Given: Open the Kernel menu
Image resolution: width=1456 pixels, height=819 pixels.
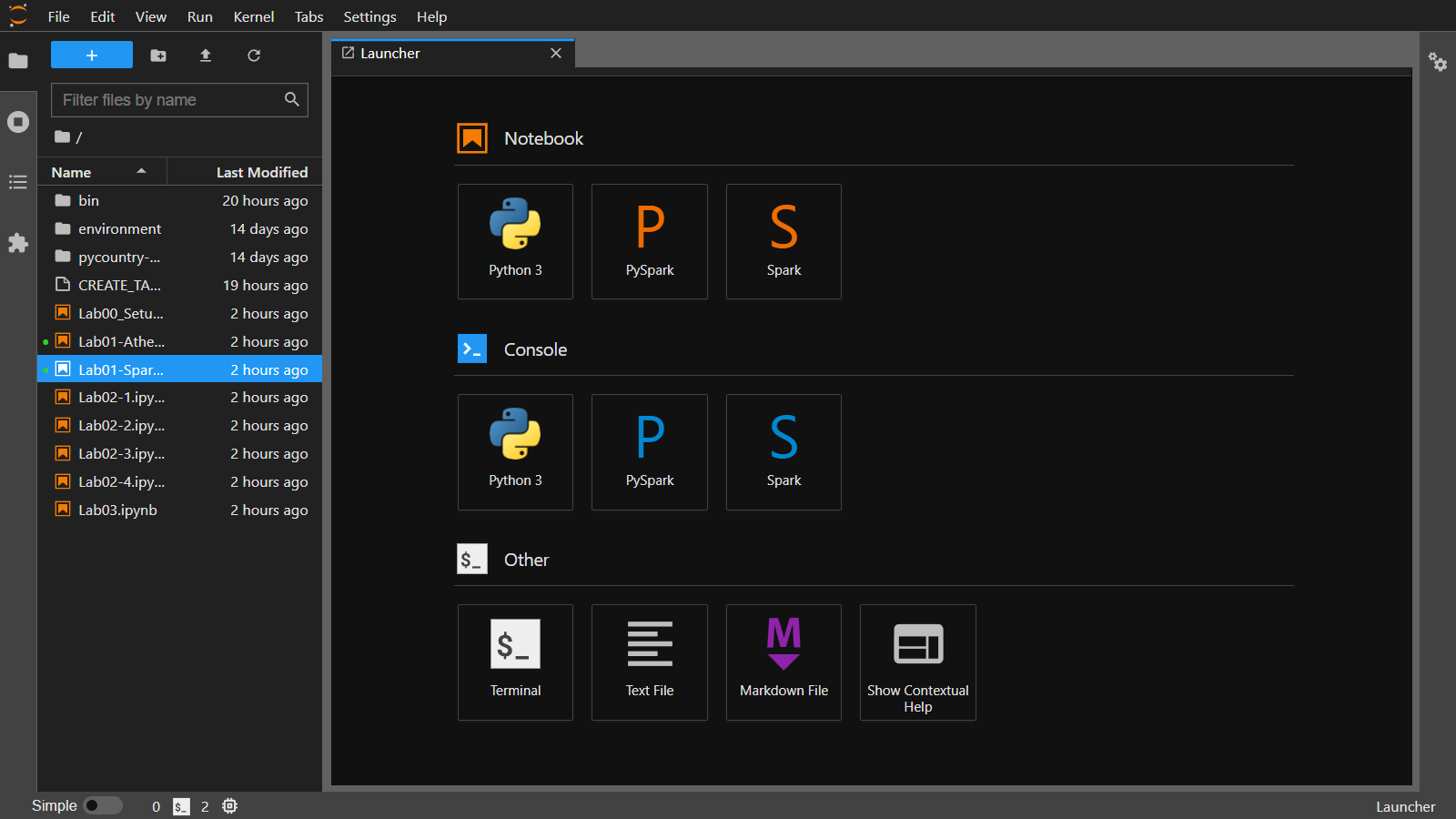Looking at the screenshot, I should [253, 16].
